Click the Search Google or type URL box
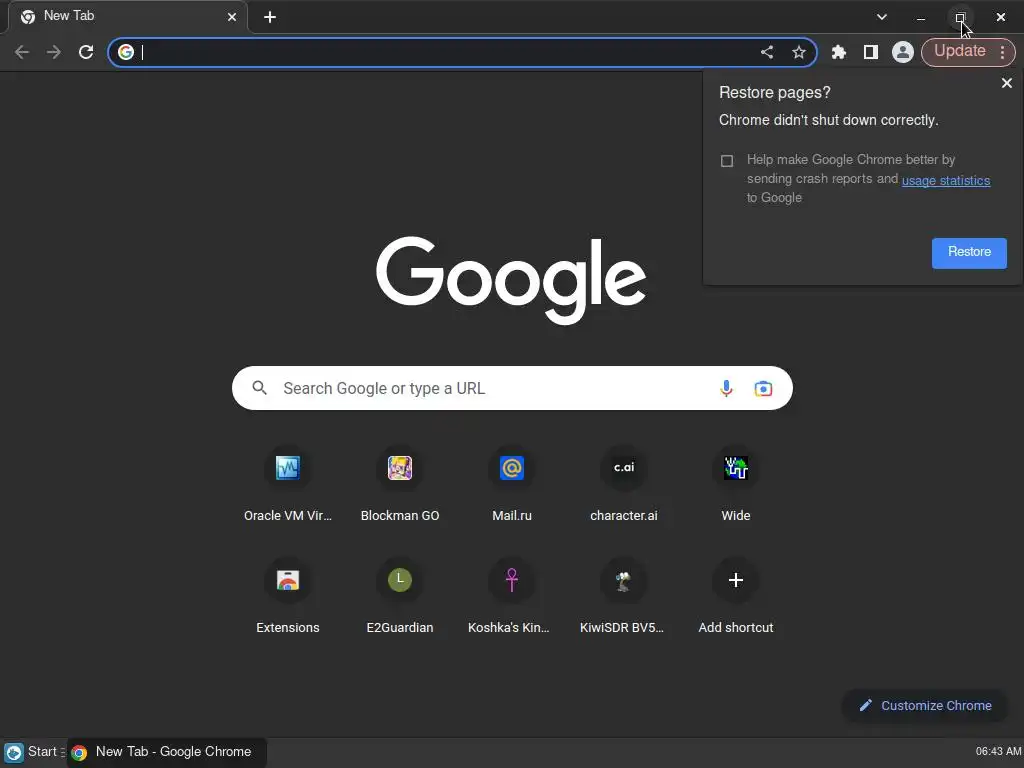Screen dimensions: 1024x768 tap(512, 389)
